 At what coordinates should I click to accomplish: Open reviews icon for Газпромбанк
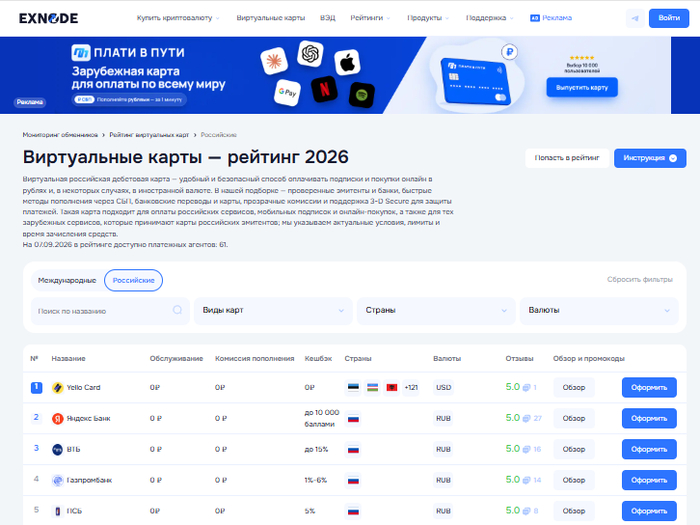[x=526, y=480]
